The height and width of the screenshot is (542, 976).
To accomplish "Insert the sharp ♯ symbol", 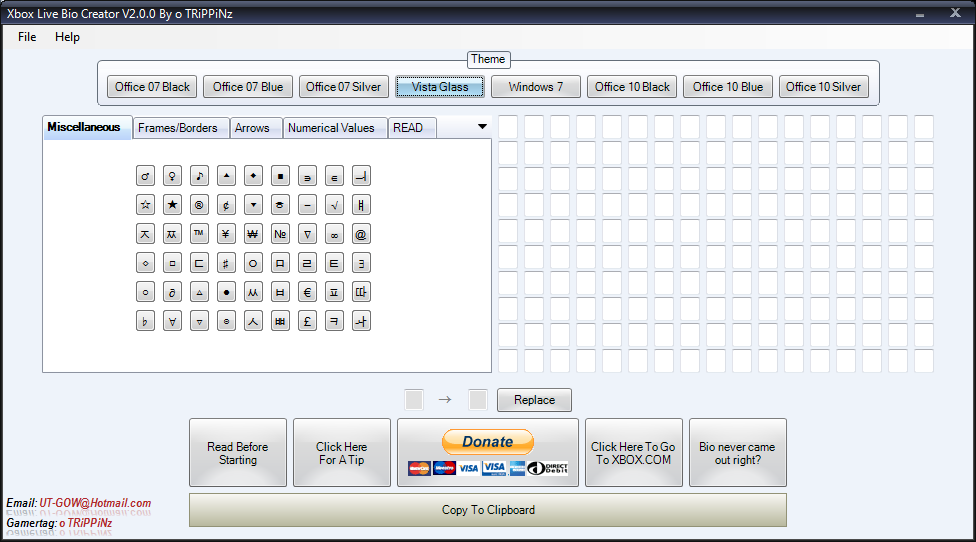I will (226, 263).
